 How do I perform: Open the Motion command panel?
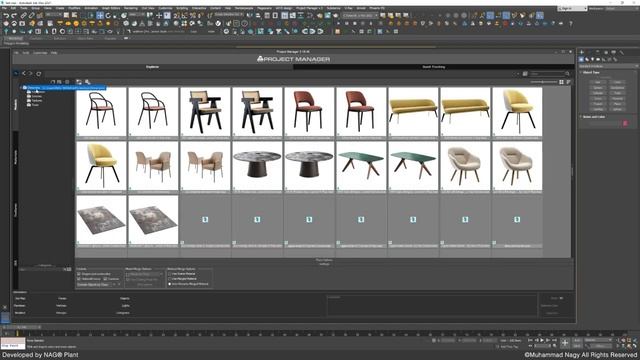[606, 52]
